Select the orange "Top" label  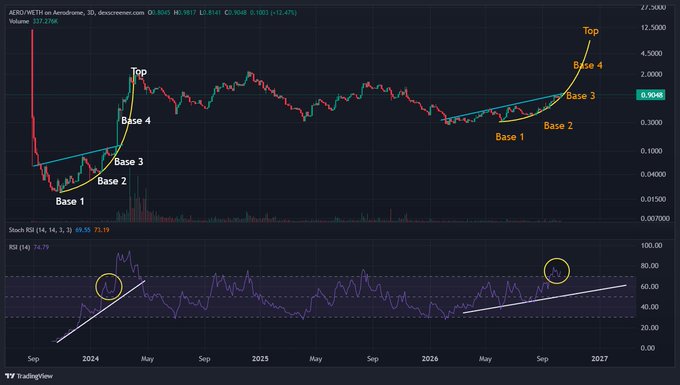(x=591, y=31)
